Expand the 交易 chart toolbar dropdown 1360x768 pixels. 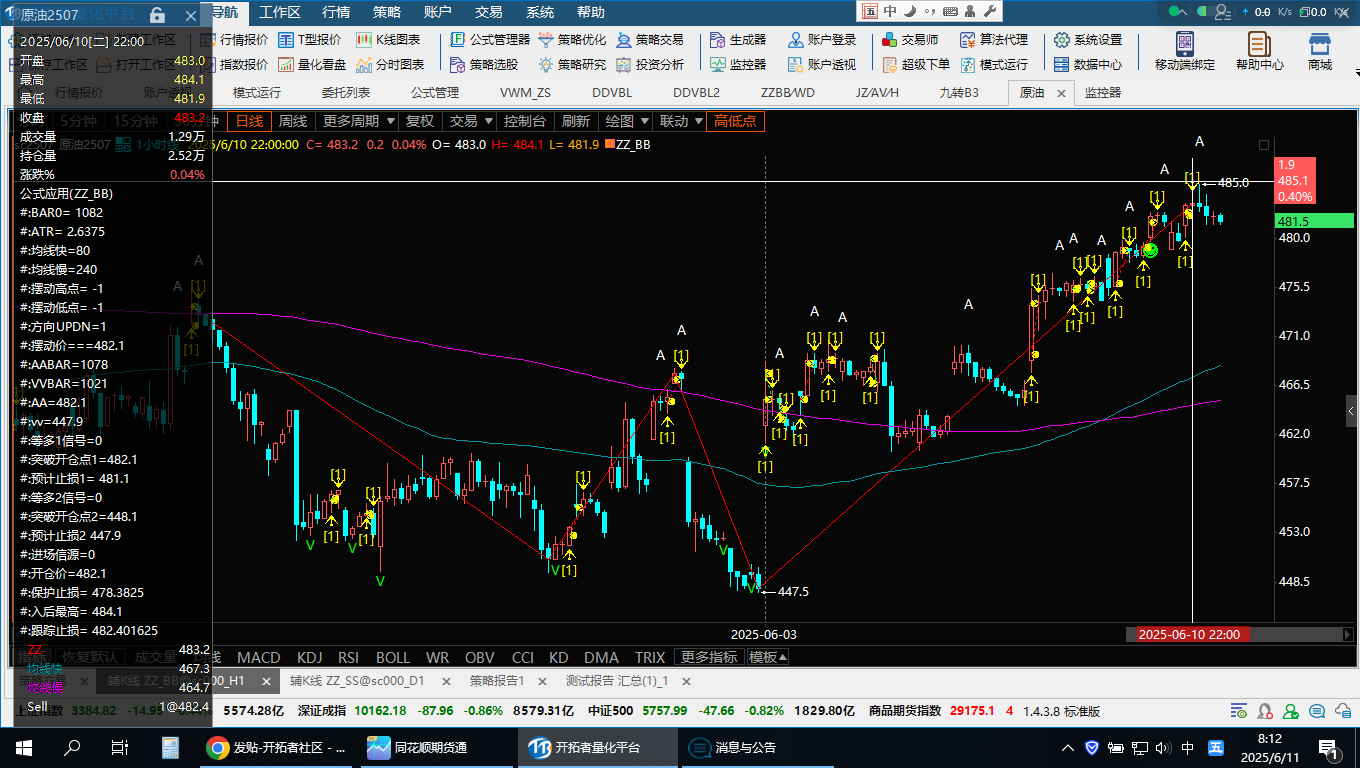pos(470,121)
